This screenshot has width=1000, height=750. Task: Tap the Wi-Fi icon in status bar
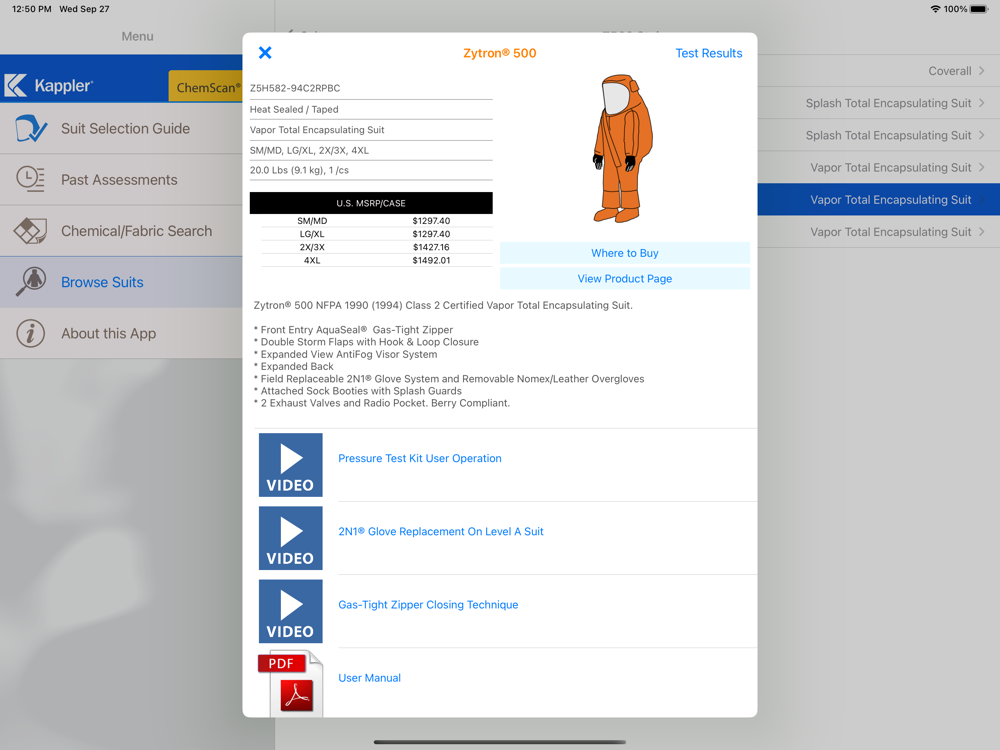click(936, 9)
